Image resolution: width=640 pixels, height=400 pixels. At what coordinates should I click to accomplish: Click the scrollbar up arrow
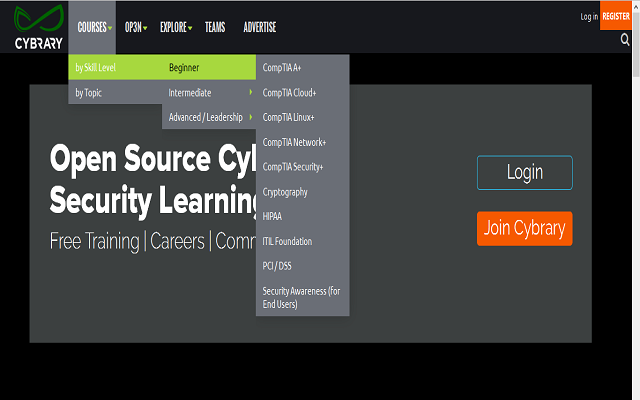click(x=636, y=7)
